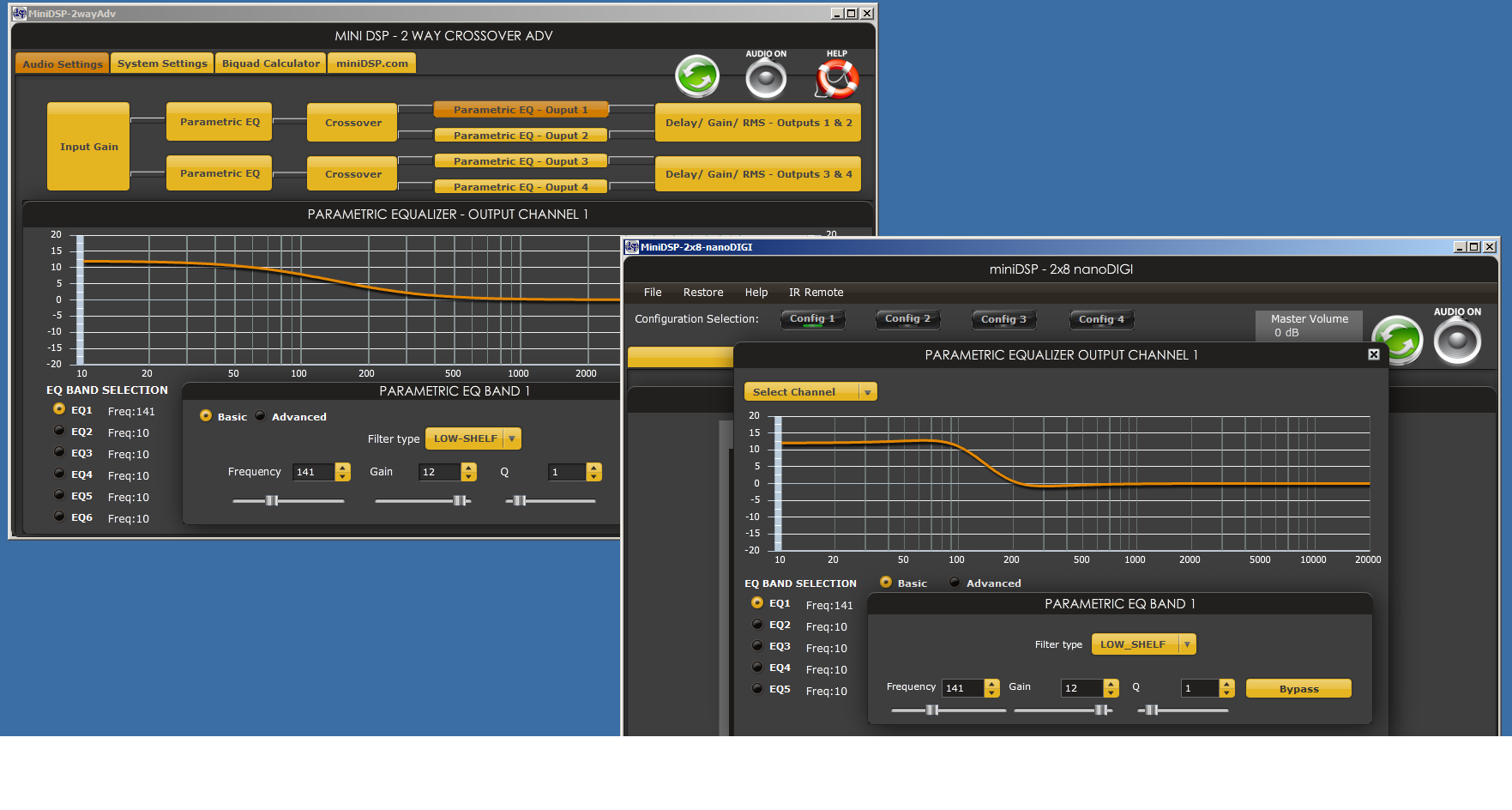Screen dimensions: 1512x810
Task: Open Biquad Calculator tab
Action: click(x=271, y=63)
